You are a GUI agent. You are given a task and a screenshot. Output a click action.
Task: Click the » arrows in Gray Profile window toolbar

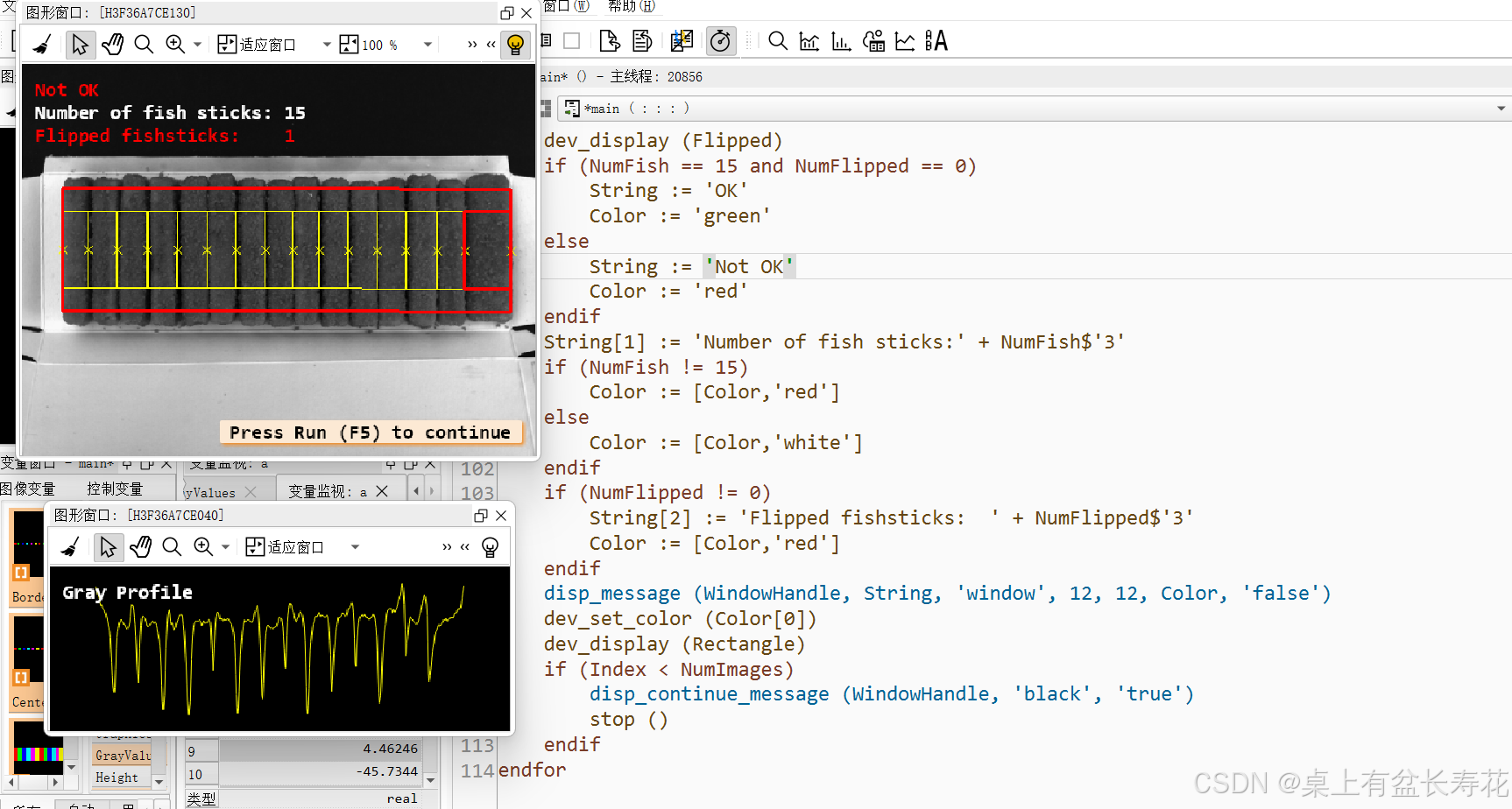447,547
